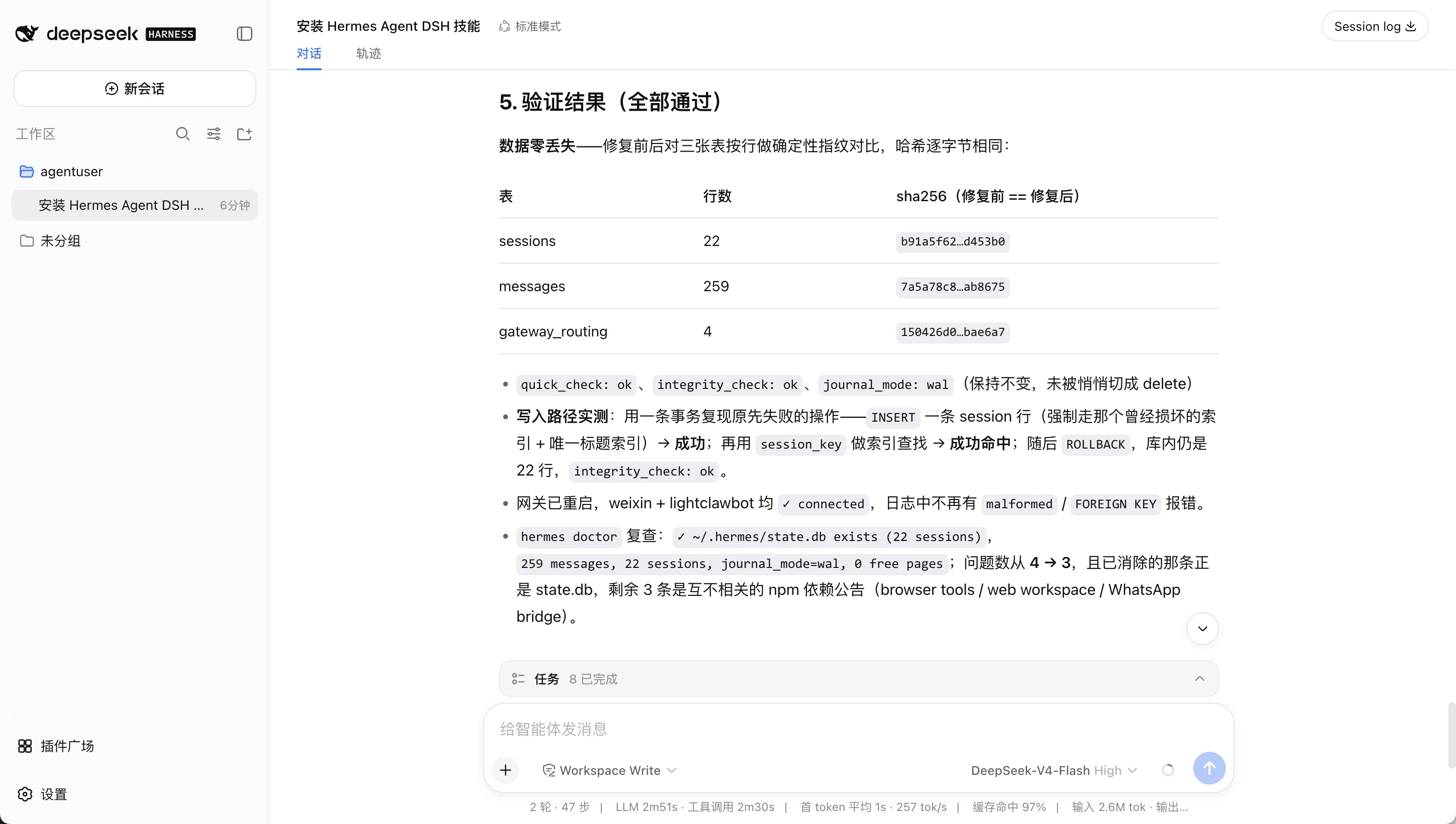Viewport: 1456px width, 824px height.
Task: Download the Session log
Action: [x=1375, y=26]
